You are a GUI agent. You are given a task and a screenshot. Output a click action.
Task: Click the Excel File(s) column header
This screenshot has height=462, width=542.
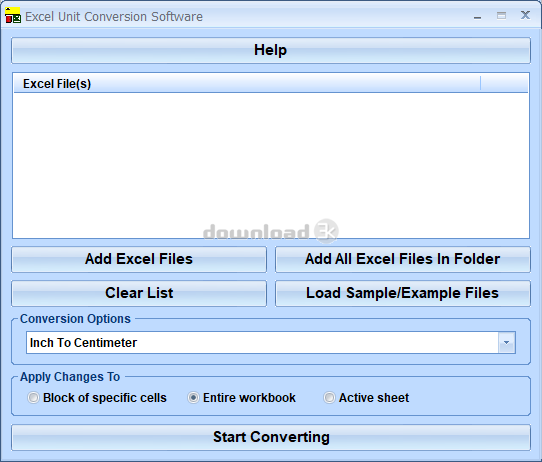pyautogui.click(x=247, y=84)
